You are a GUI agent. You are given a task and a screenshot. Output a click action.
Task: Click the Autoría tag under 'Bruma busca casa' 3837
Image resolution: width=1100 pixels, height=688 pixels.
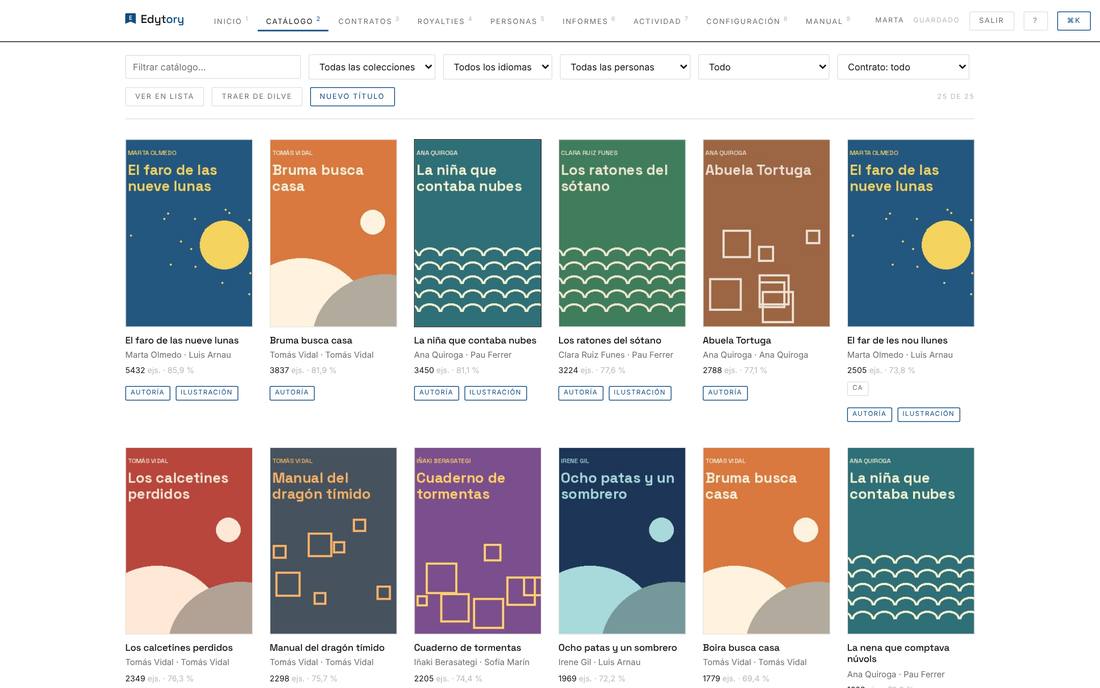click(x=292, y=393)
